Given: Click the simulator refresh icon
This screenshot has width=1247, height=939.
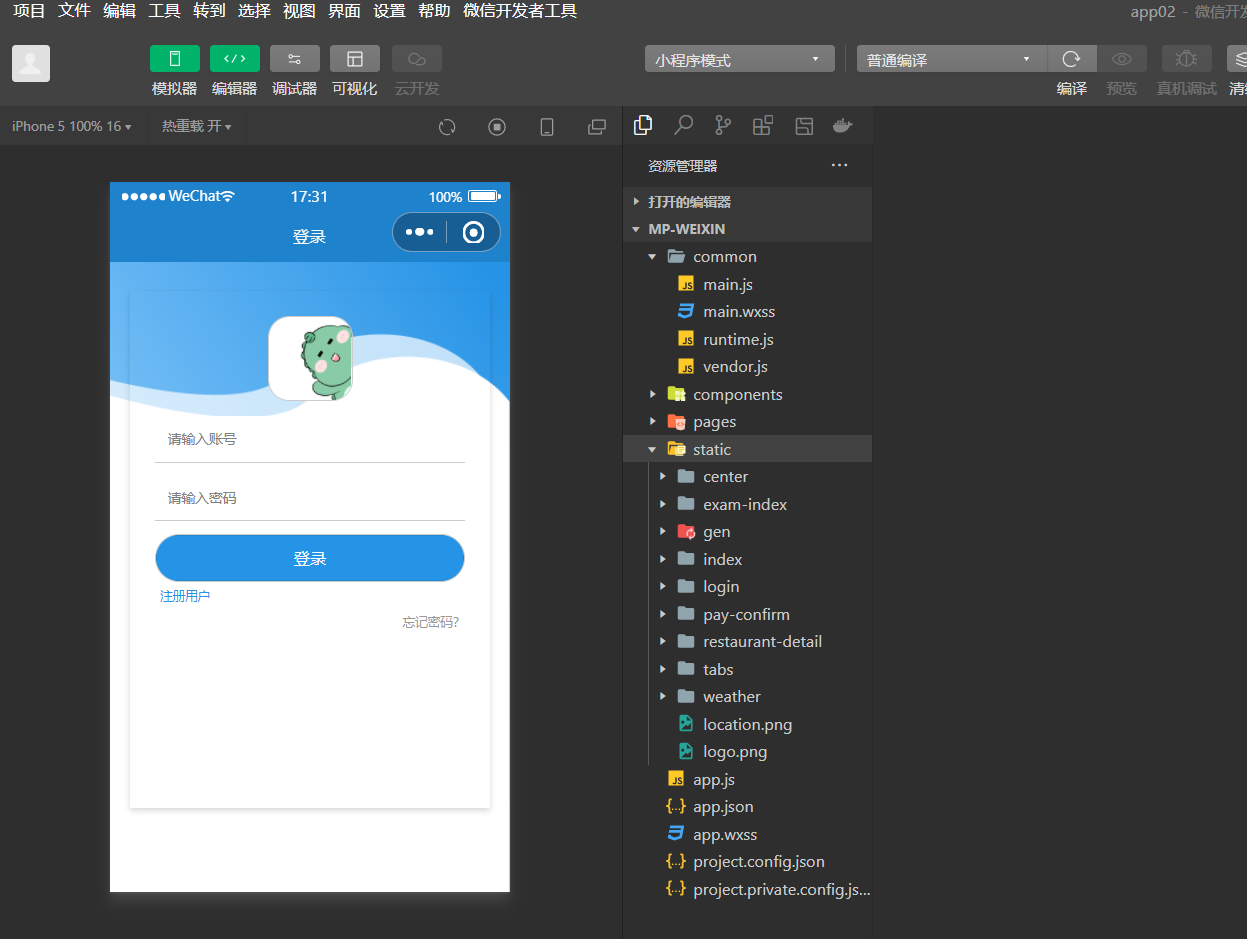Looking at the screenshot, I should click(x=447, y=126).
